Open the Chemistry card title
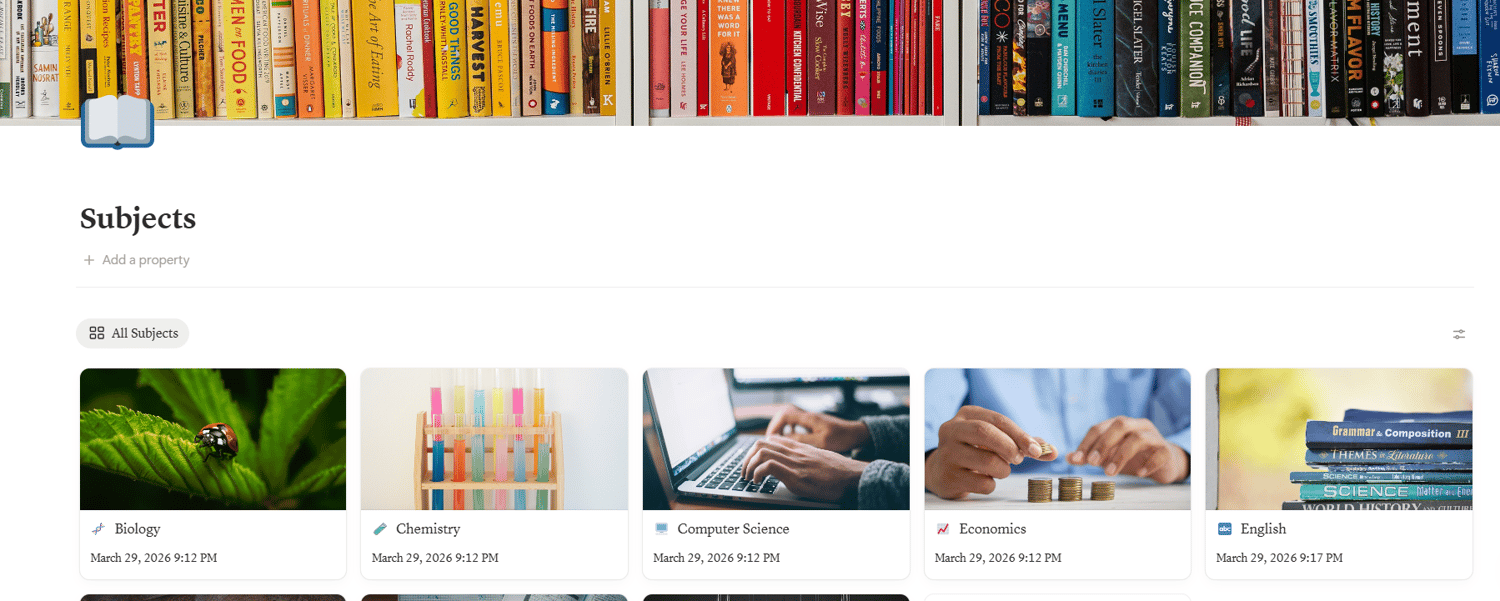 428,529
